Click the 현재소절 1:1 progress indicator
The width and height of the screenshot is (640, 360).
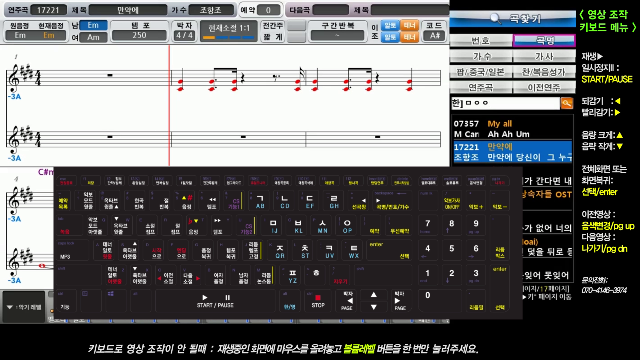tap(229, 31)
